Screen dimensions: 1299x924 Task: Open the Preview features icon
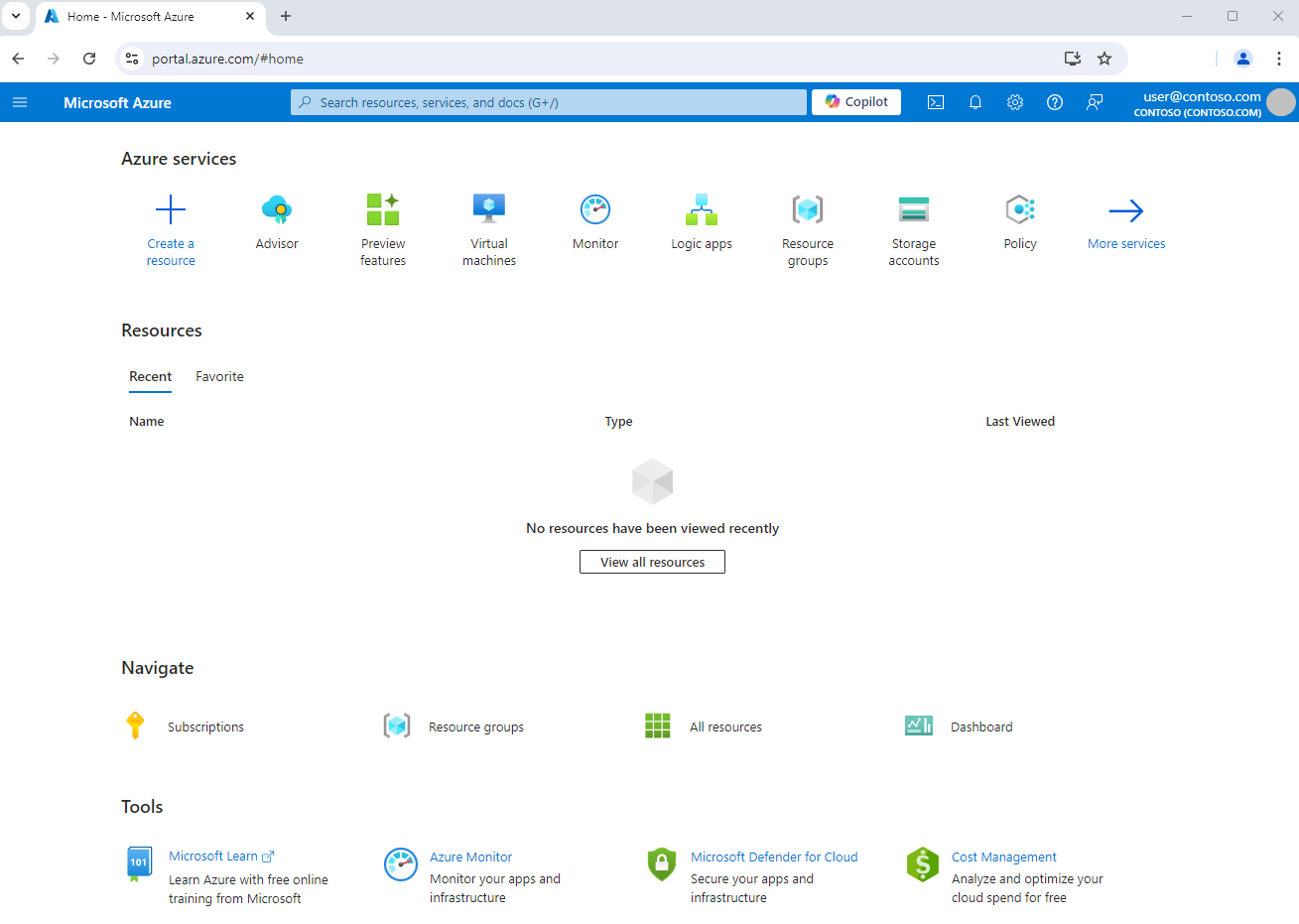point(383,209)
